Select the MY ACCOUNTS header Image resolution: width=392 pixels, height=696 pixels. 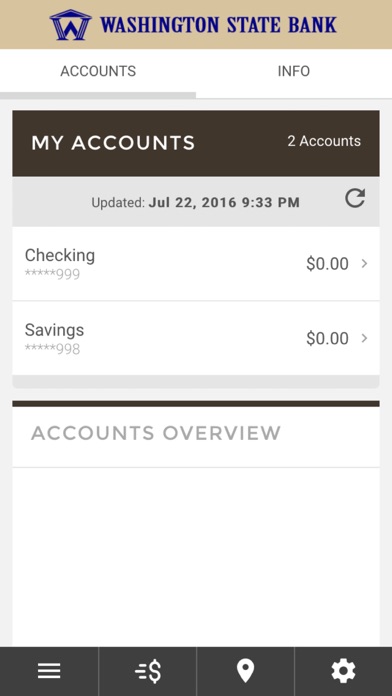[x=113, y=143]
